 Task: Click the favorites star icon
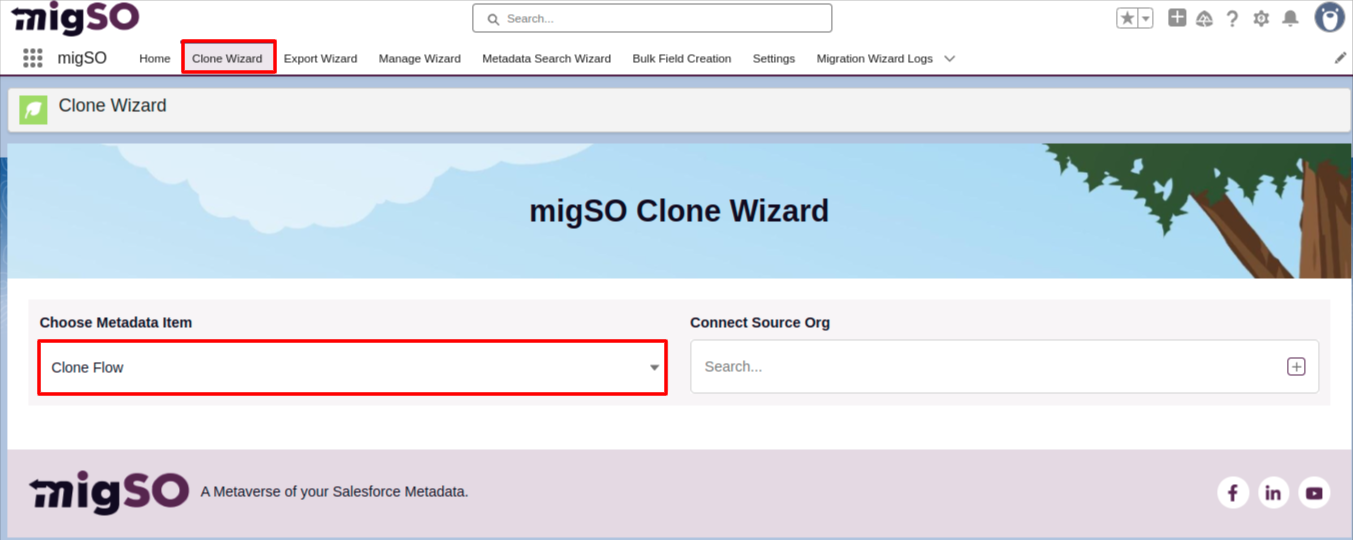[1127, 18]
